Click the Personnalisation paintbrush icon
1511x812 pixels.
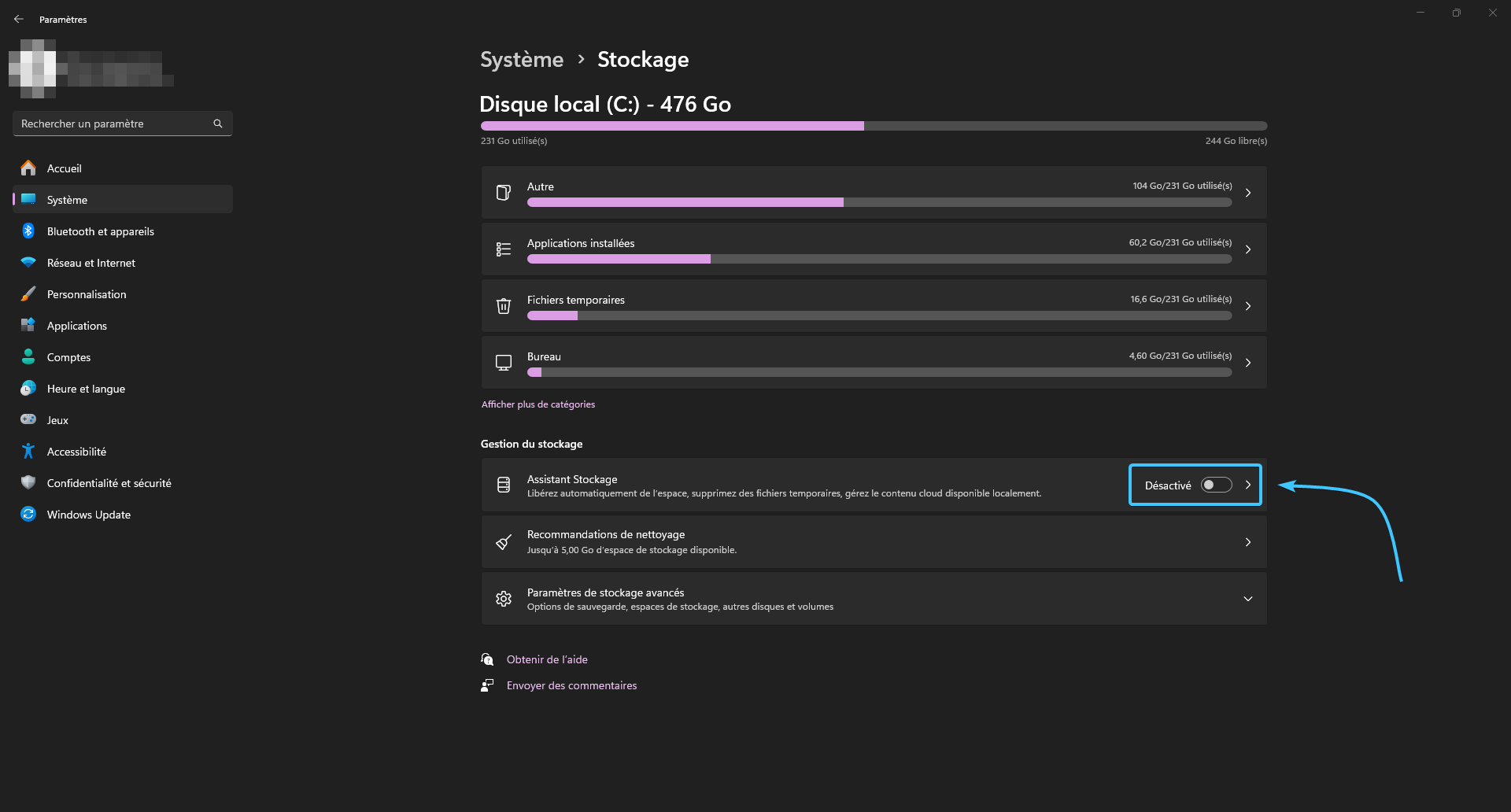pyautogui.click(x=28, y=293)
